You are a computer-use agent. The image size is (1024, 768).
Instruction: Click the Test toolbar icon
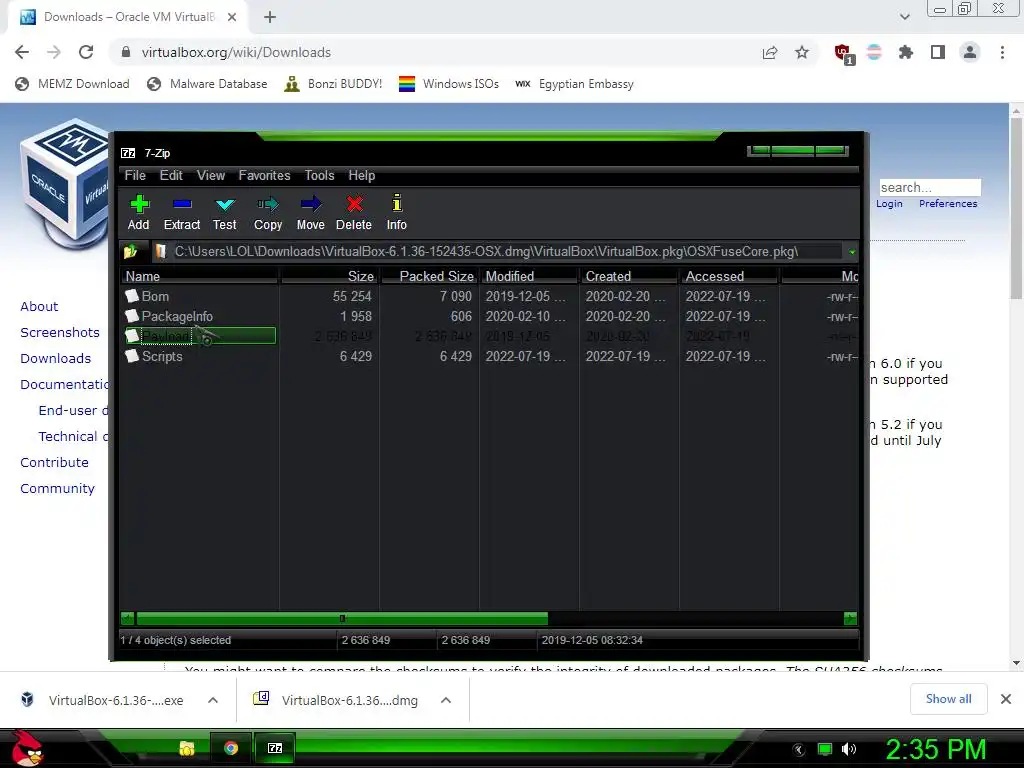[x=225, y=213]
